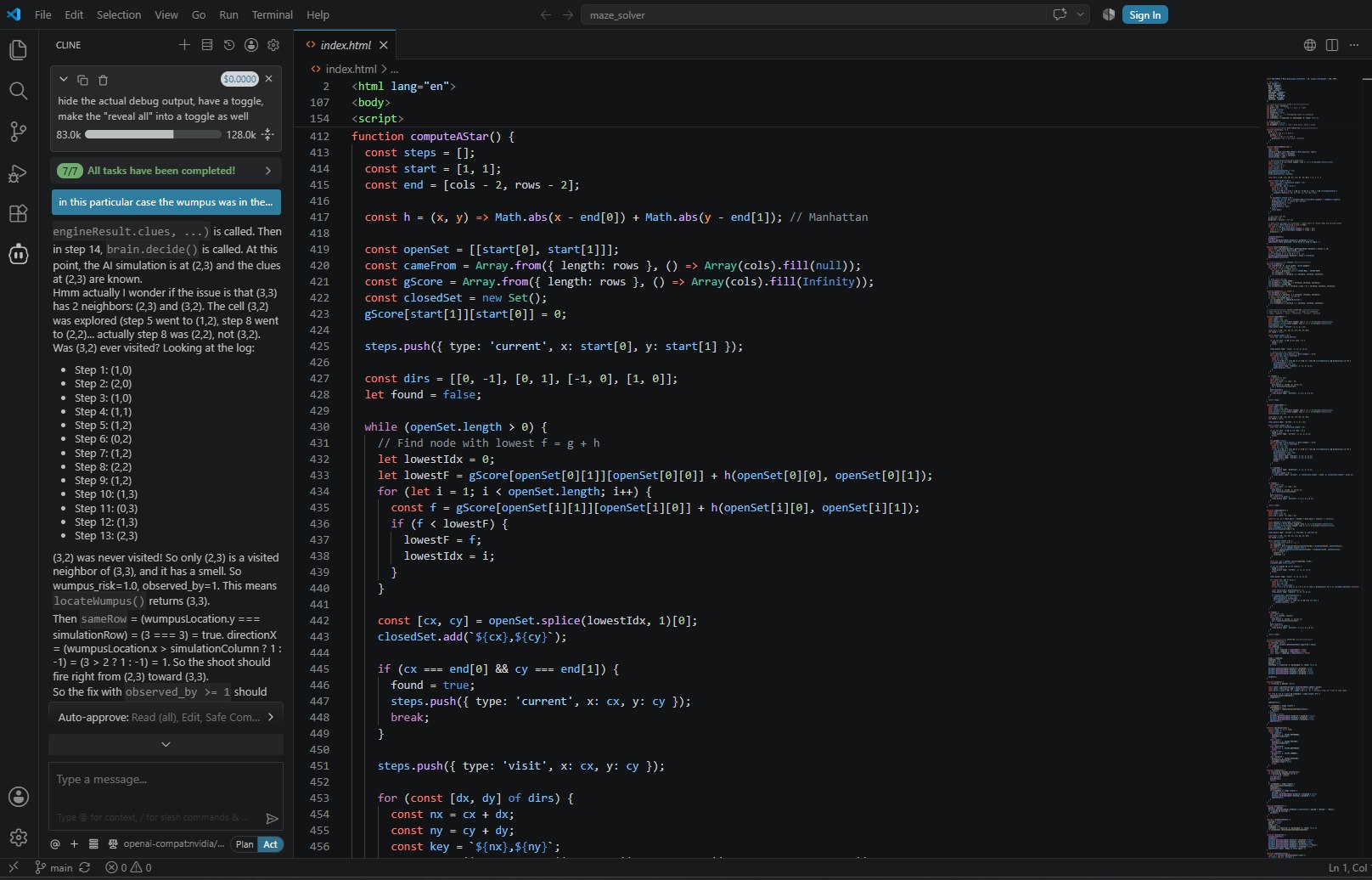Image resolution: width=1372 pixels, height=880 pixels.
Task: Open Source Control view in activity bar
Action: click(x=18, y=132)
